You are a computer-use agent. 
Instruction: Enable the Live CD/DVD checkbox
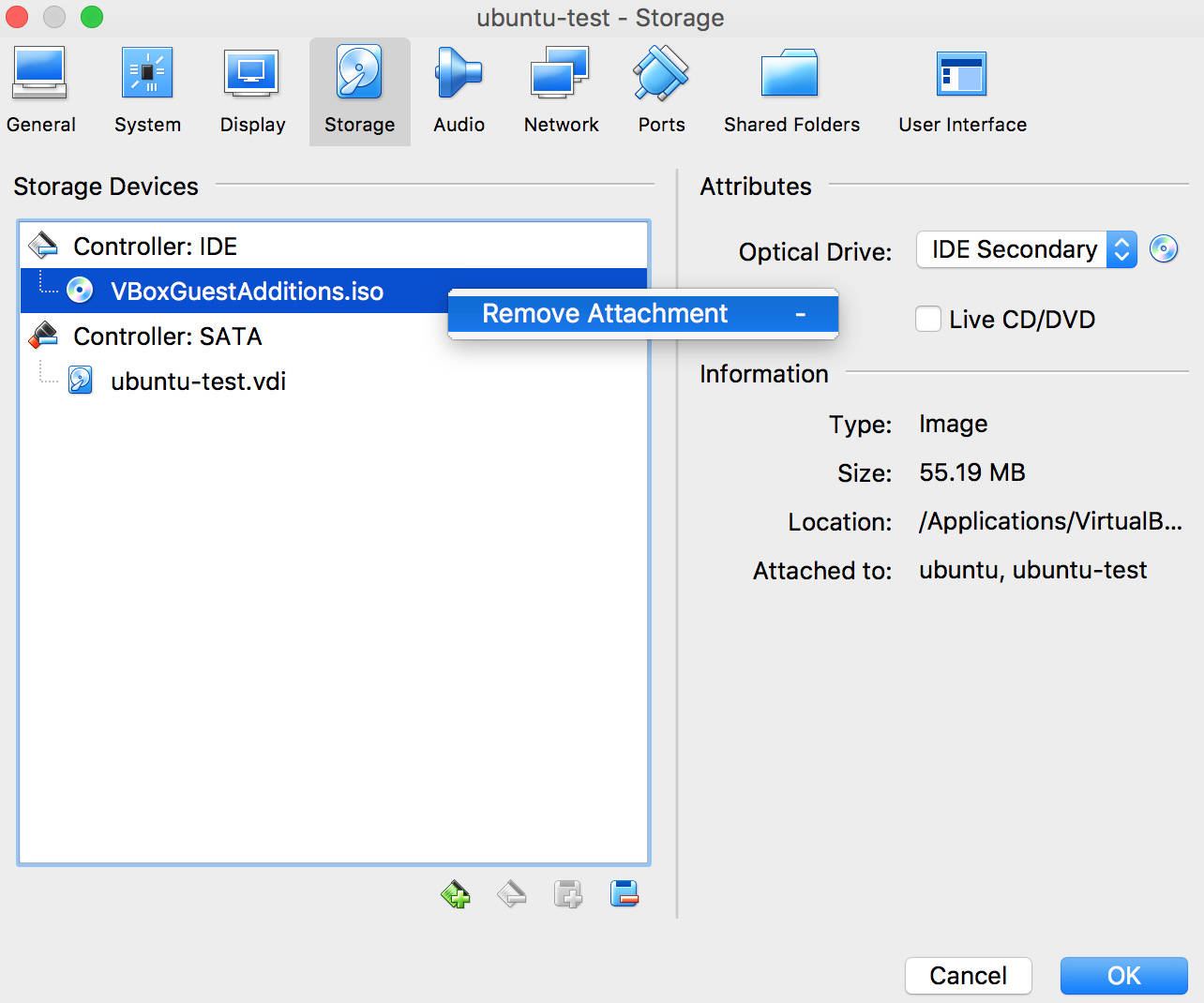click(928, 319)
